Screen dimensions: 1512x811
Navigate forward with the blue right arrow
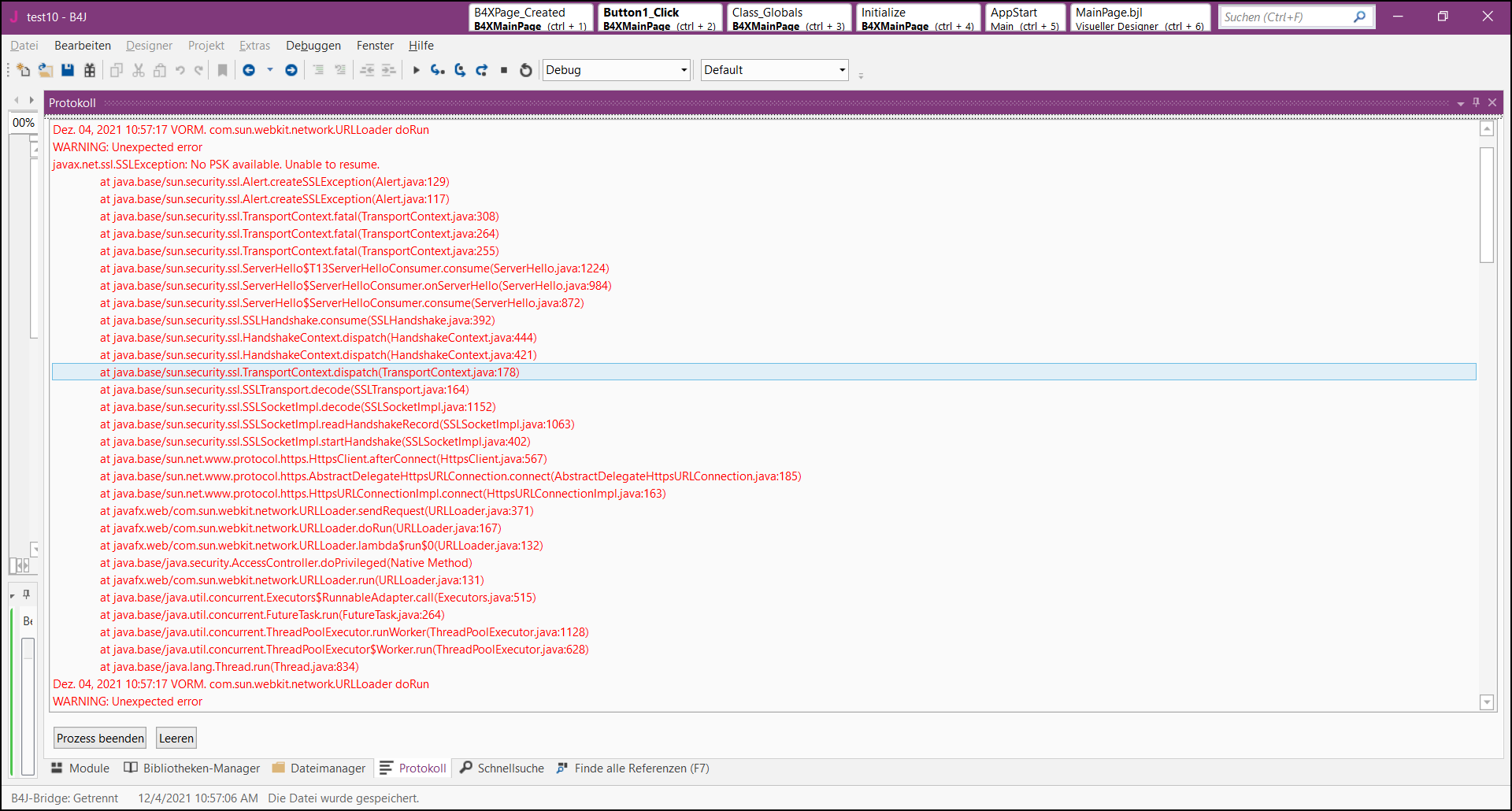click(291, 70)
